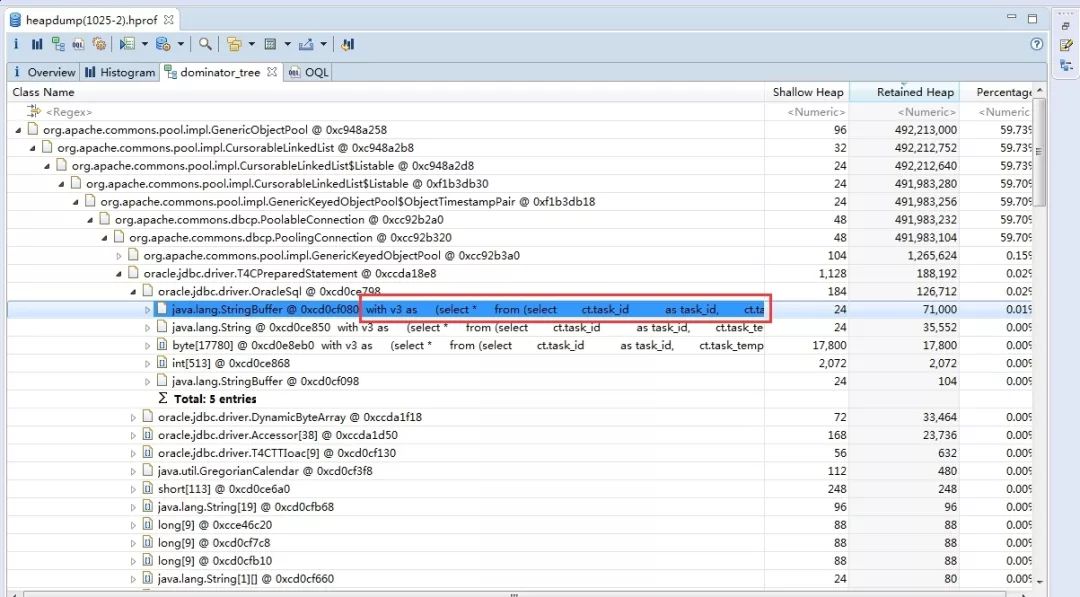The image size is (1080, 597).
Task: Open dominator tree from toolbar icon
Action: (58, 44)
